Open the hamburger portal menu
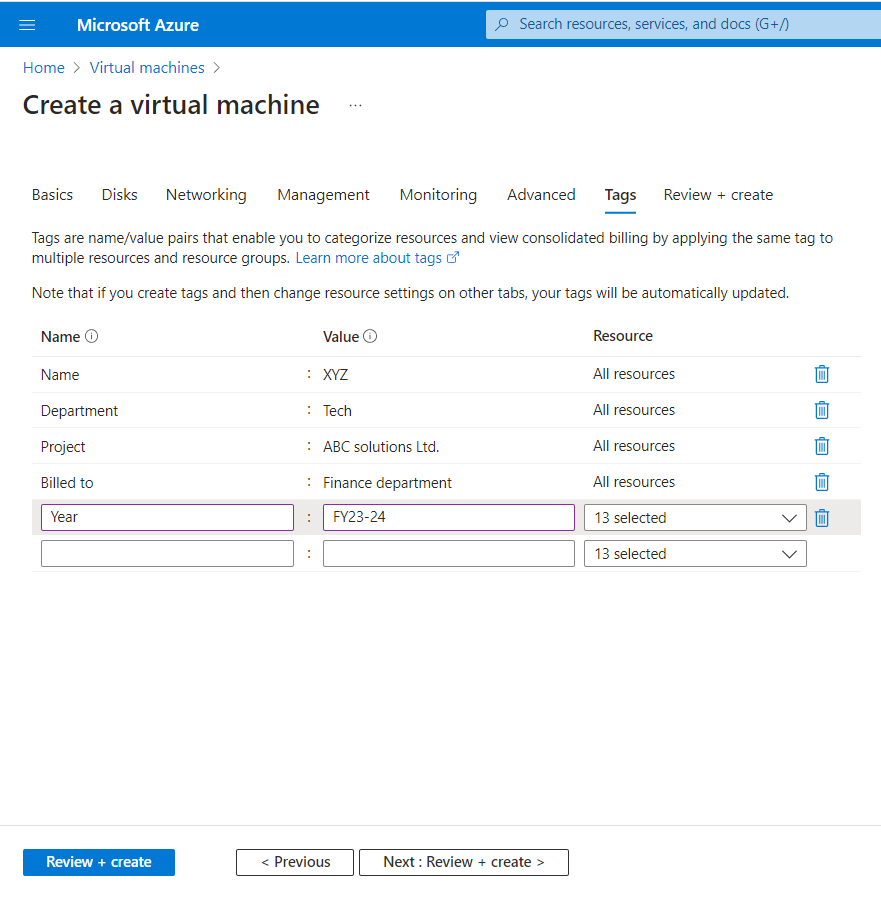881x903 pixels. pos(27,25)
